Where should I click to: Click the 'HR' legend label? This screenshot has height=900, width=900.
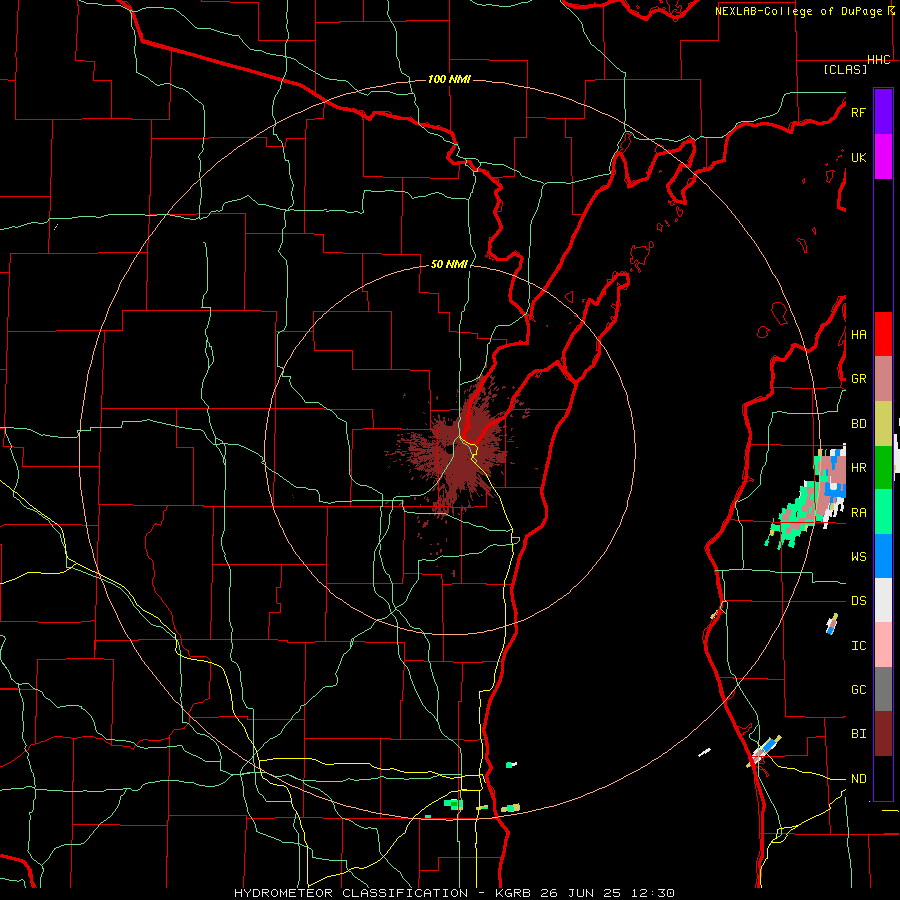click(x=858, y=468)
